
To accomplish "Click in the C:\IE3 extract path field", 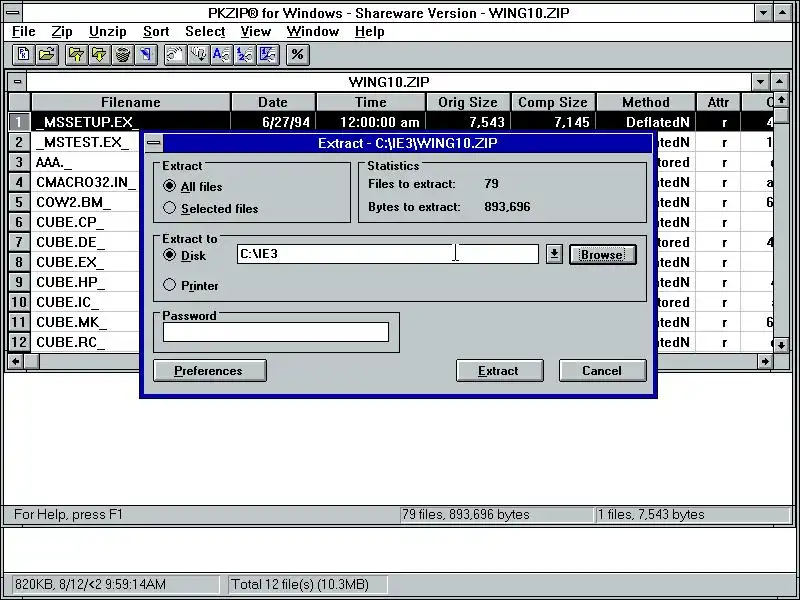I will 388,254.
